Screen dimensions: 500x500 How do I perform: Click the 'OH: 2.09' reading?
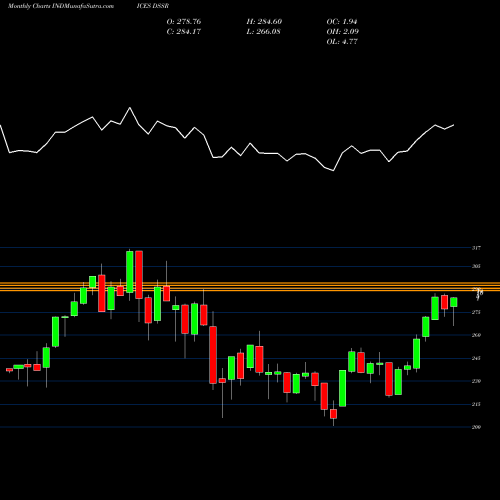[x=342, y=32]
